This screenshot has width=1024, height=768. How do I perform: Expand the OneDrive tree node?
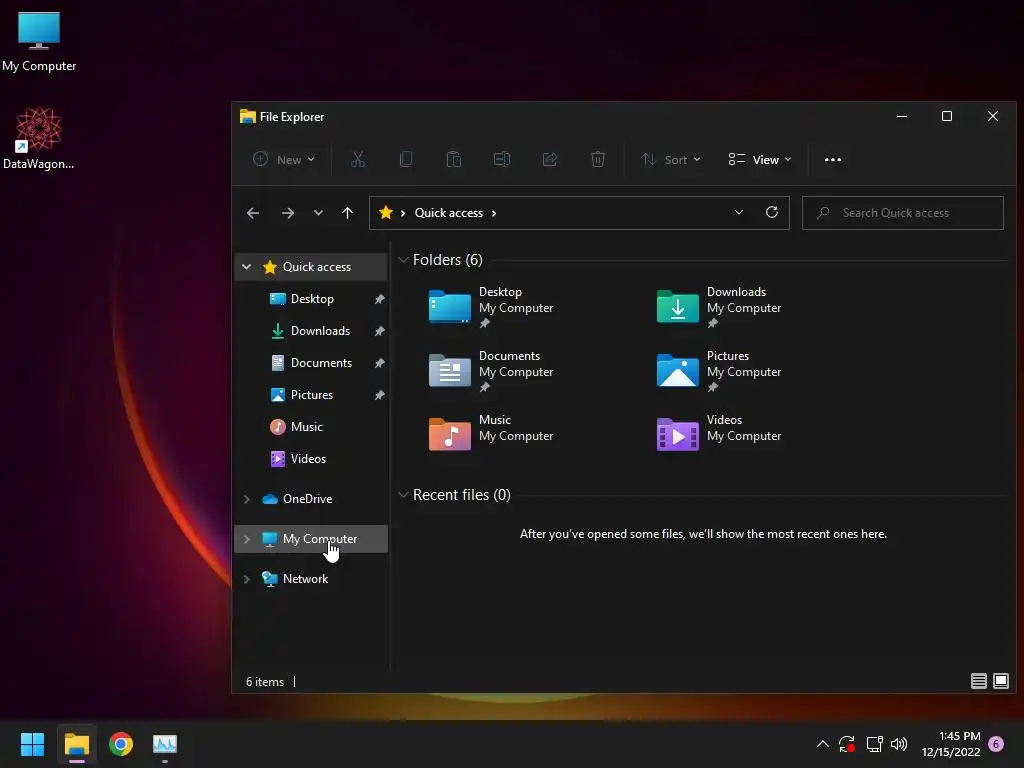[246, 499]
